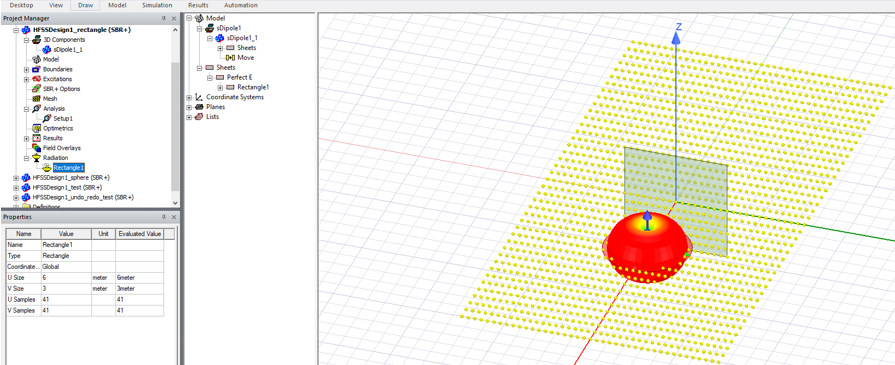Close the Properties panel

[174, 217]
